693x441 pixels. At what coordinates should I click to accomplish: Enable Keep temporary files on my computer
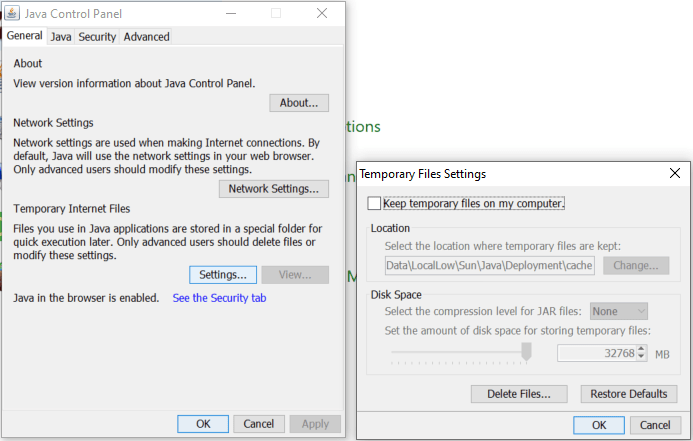coord(374,203)
